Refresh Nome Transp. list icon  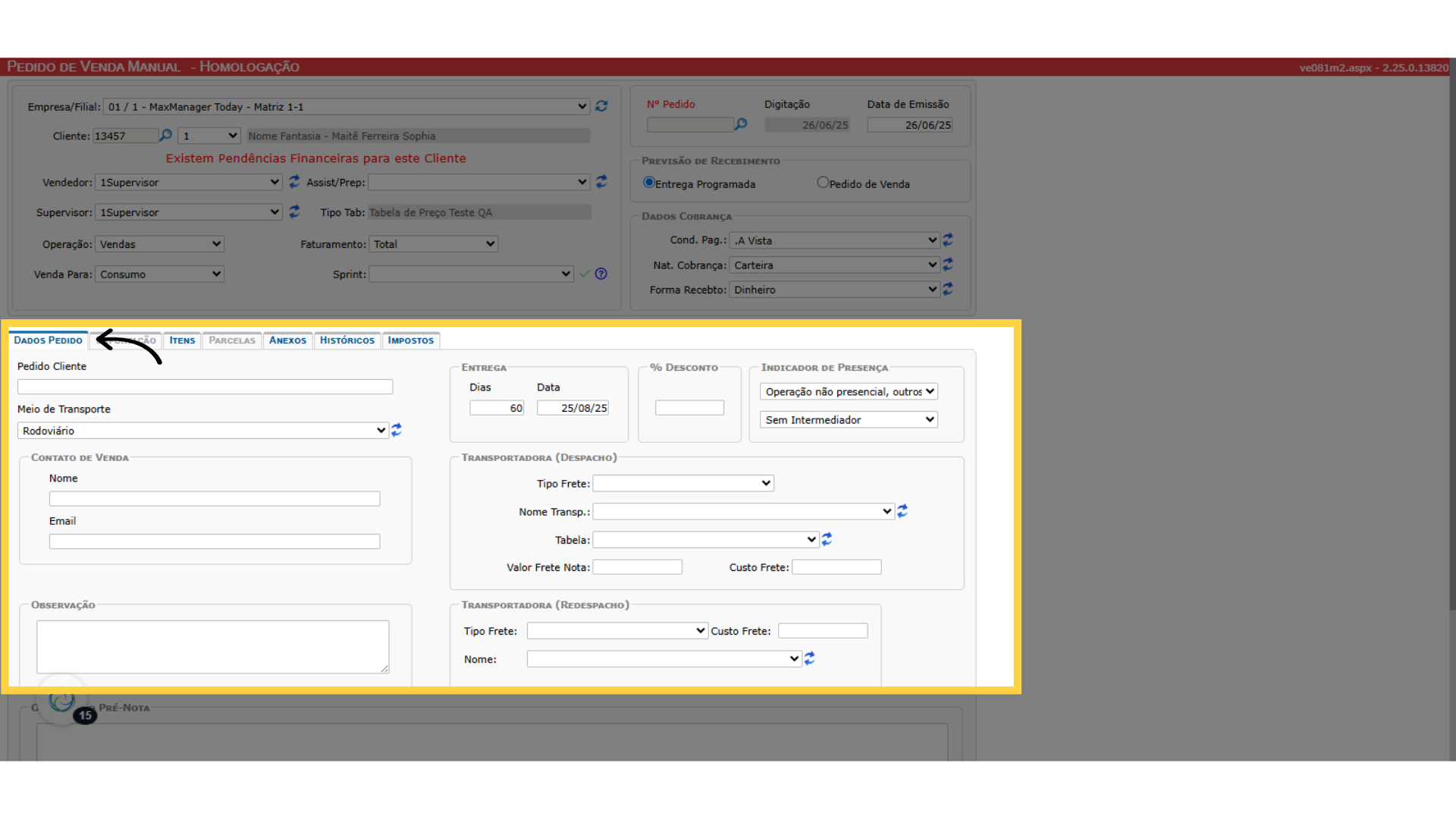pyautogui.click(x=902, y=511)
